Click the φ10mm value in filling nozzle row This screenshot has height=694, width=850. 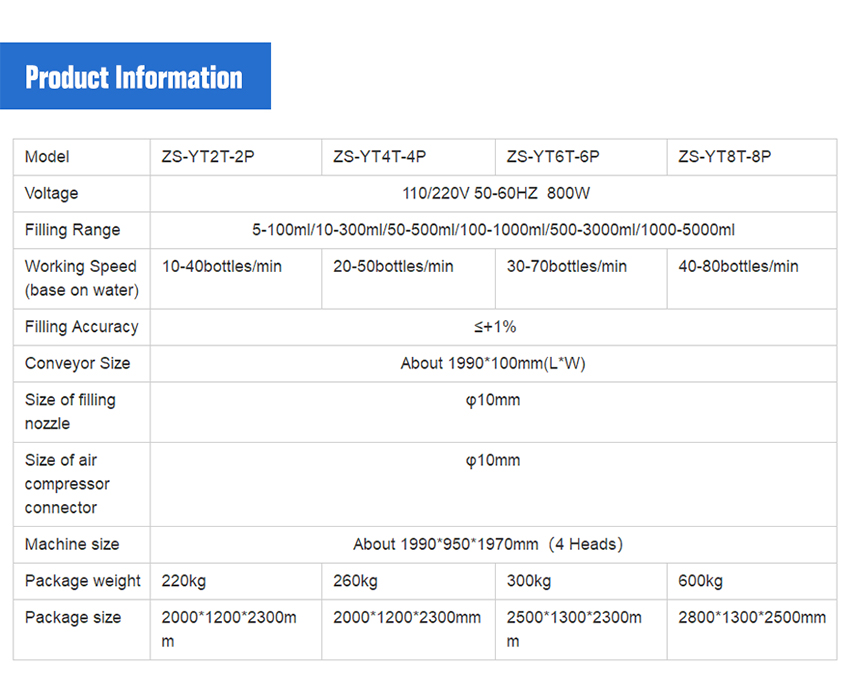(493, 400)
